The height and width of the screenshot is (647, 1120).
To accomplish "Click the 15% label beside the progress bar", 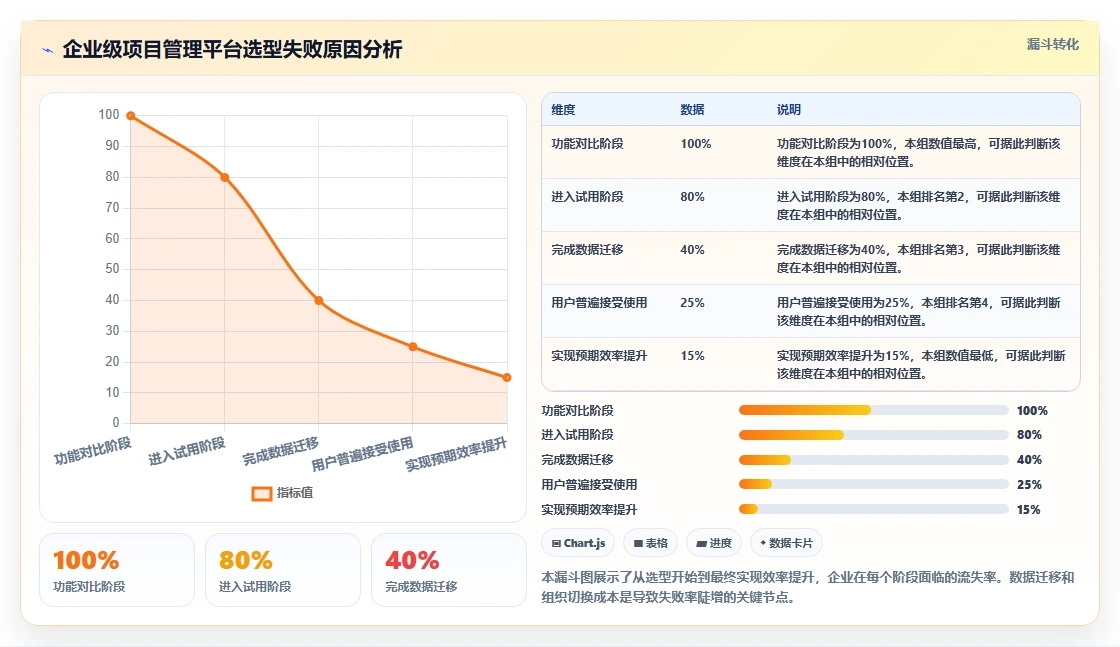I will tap(1029, 509).
